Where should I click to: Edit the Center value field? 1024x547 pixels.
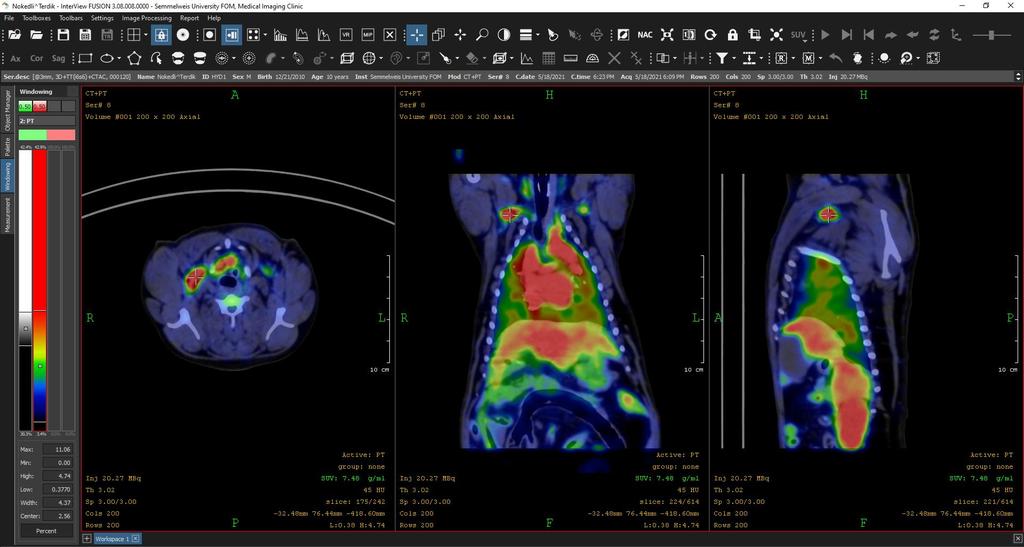(x=57, y=516)
